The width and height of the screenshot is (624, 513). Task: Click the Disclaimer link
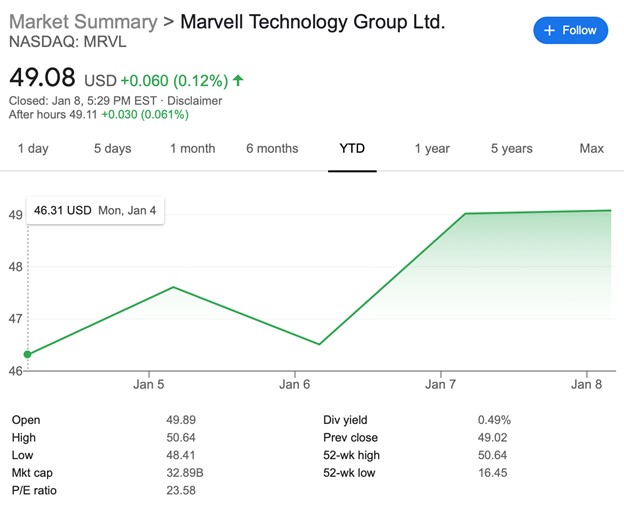pyautogui.click(x=195, y=100)
